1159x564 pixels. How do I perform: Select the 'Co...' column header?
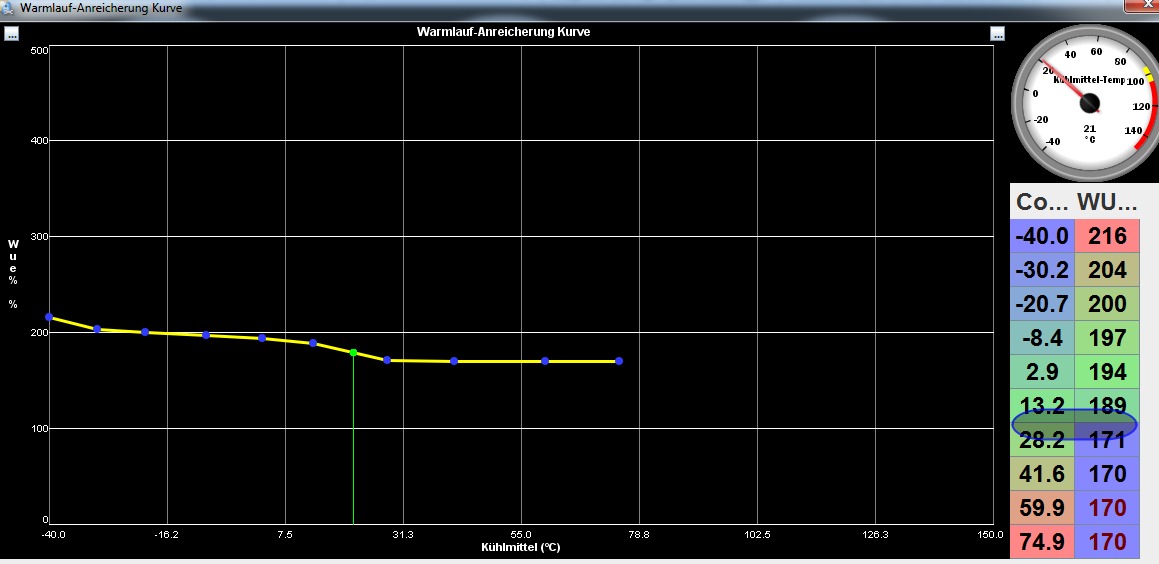click(1043, 201)
